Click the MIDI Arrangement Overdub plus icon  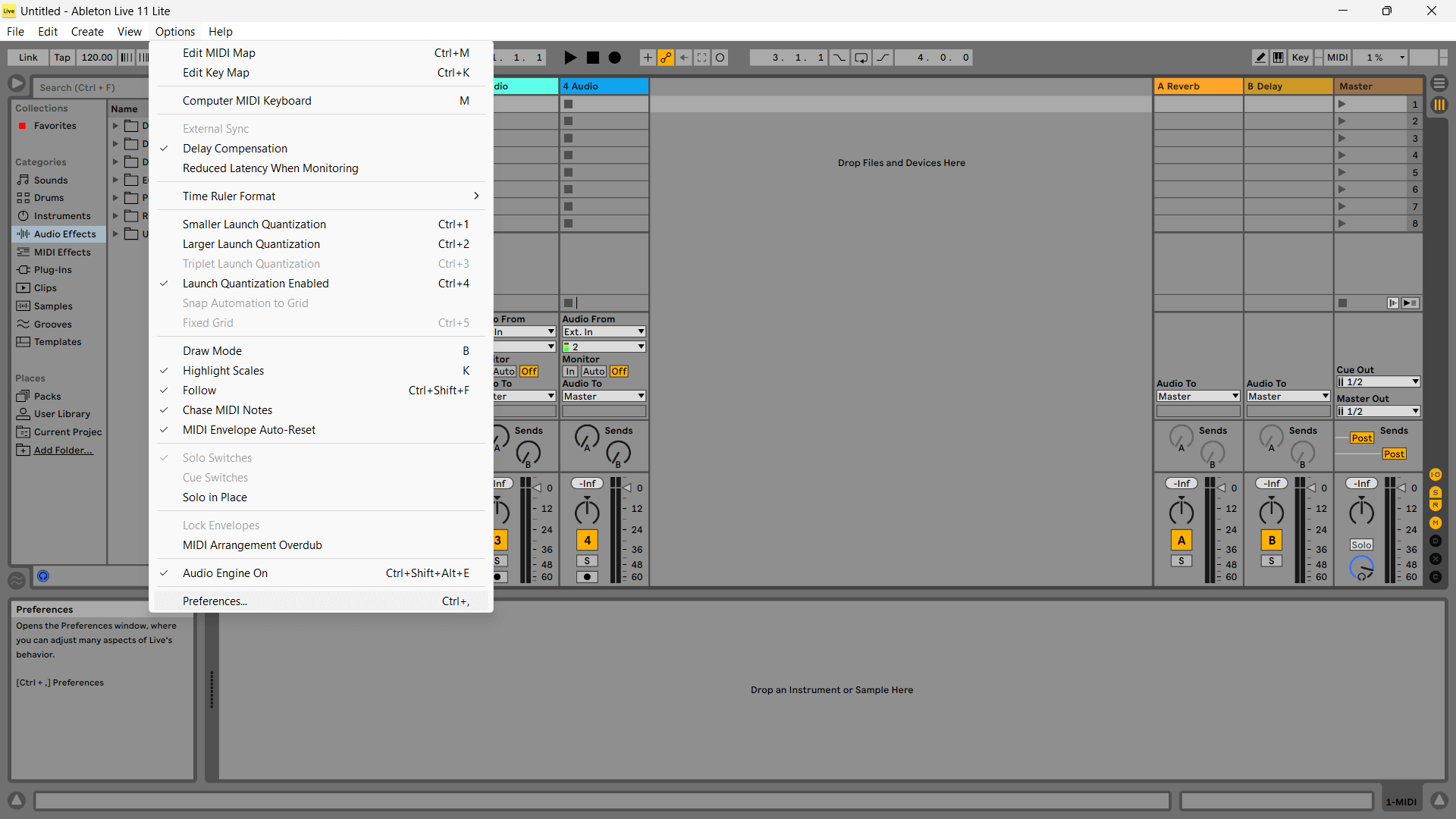tap(648, 58)
